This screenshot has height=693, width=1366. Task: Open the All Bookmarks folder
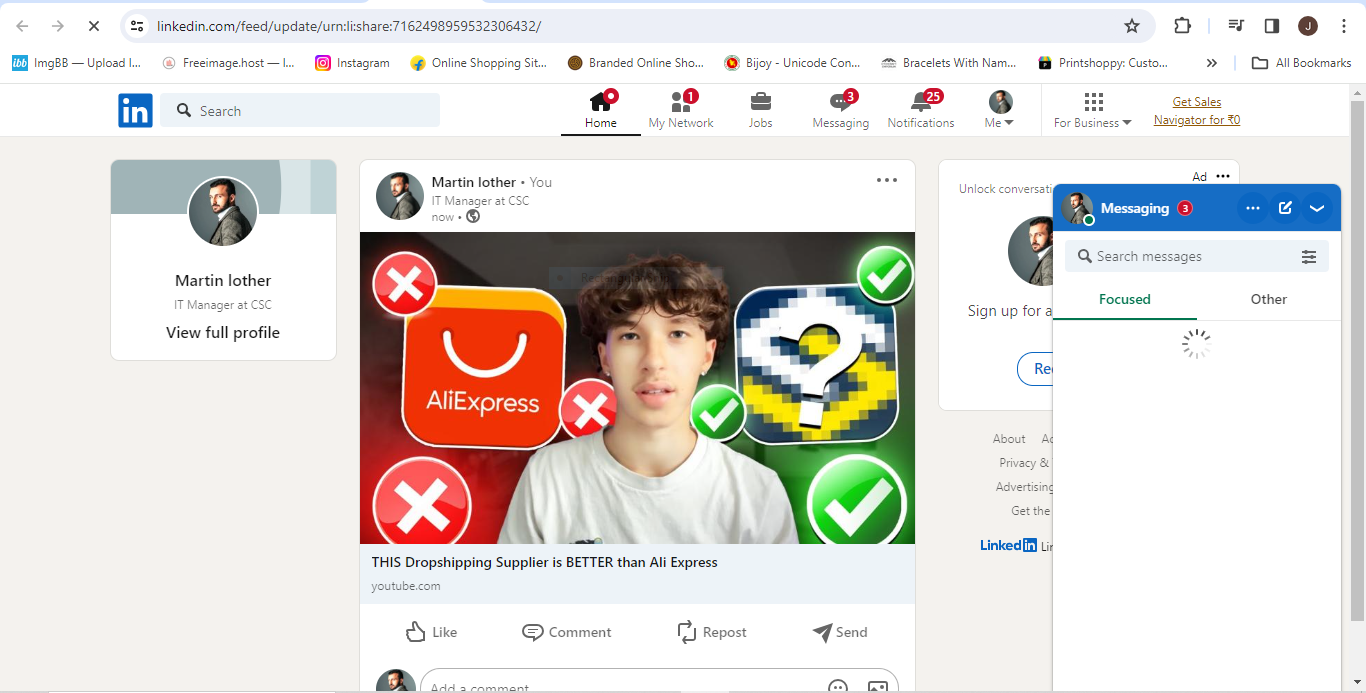(1302, 62)
